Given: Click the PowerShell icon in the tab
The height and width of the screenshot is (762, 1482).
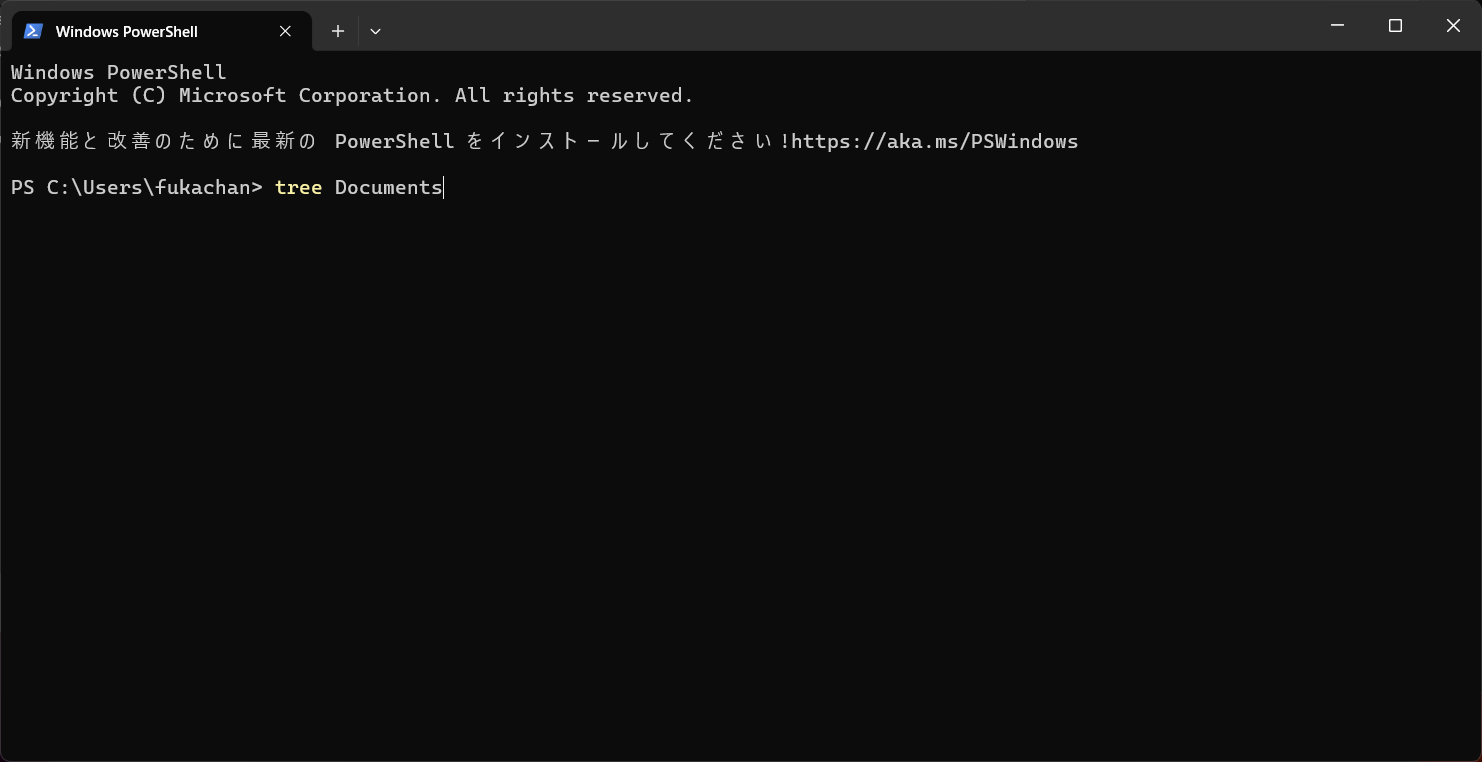Looking at the screenshot, I should tap(33, 31).
